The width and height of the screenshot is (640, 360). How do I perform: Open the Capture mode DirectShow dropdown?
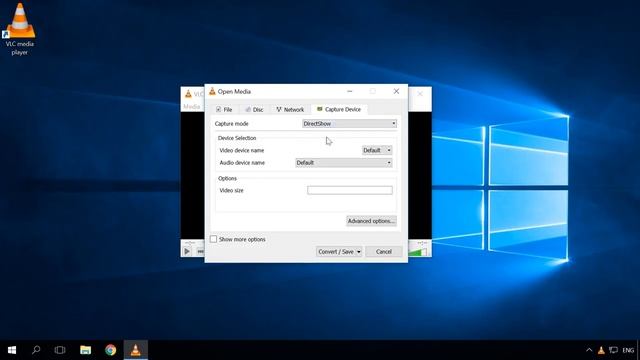(349, 123)
